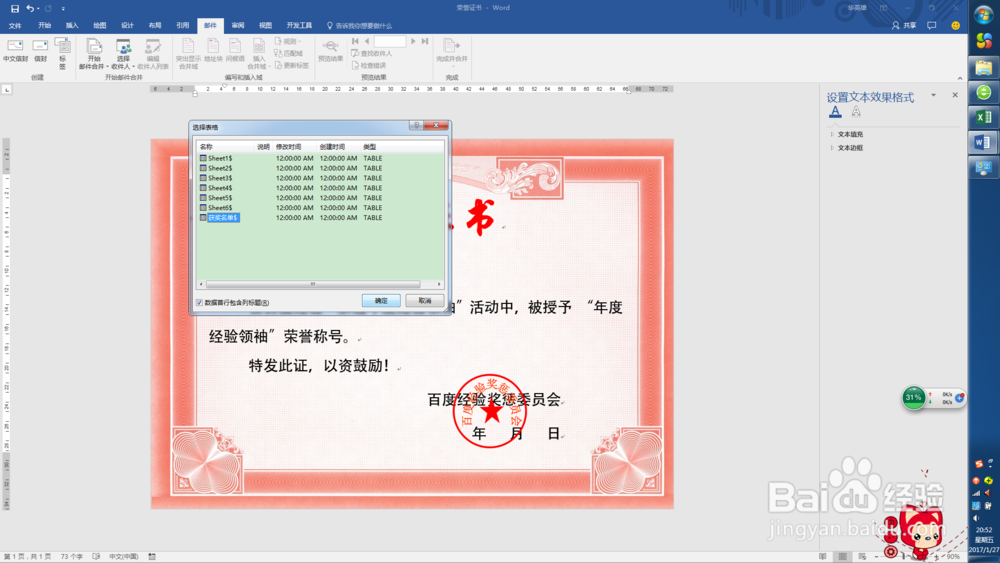Image resolution: width=1000 pixels, height=563 pixels.
Task: Open quick access toolbar customize dropdown
Action: (63, 8)
